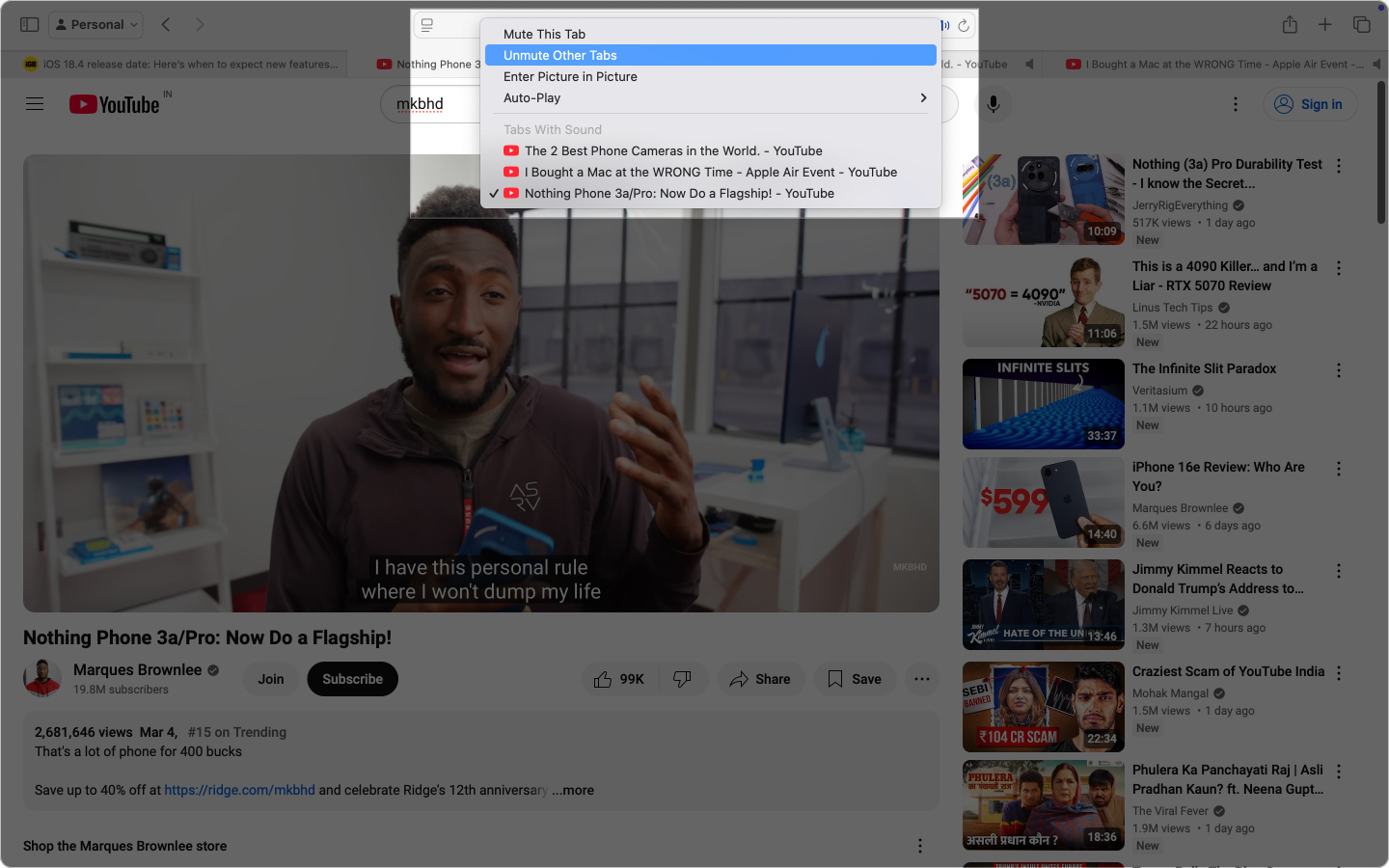Screen dimensions: 1389x868
Task: Save the video to a playlist
Action: [x=855, y=679]
